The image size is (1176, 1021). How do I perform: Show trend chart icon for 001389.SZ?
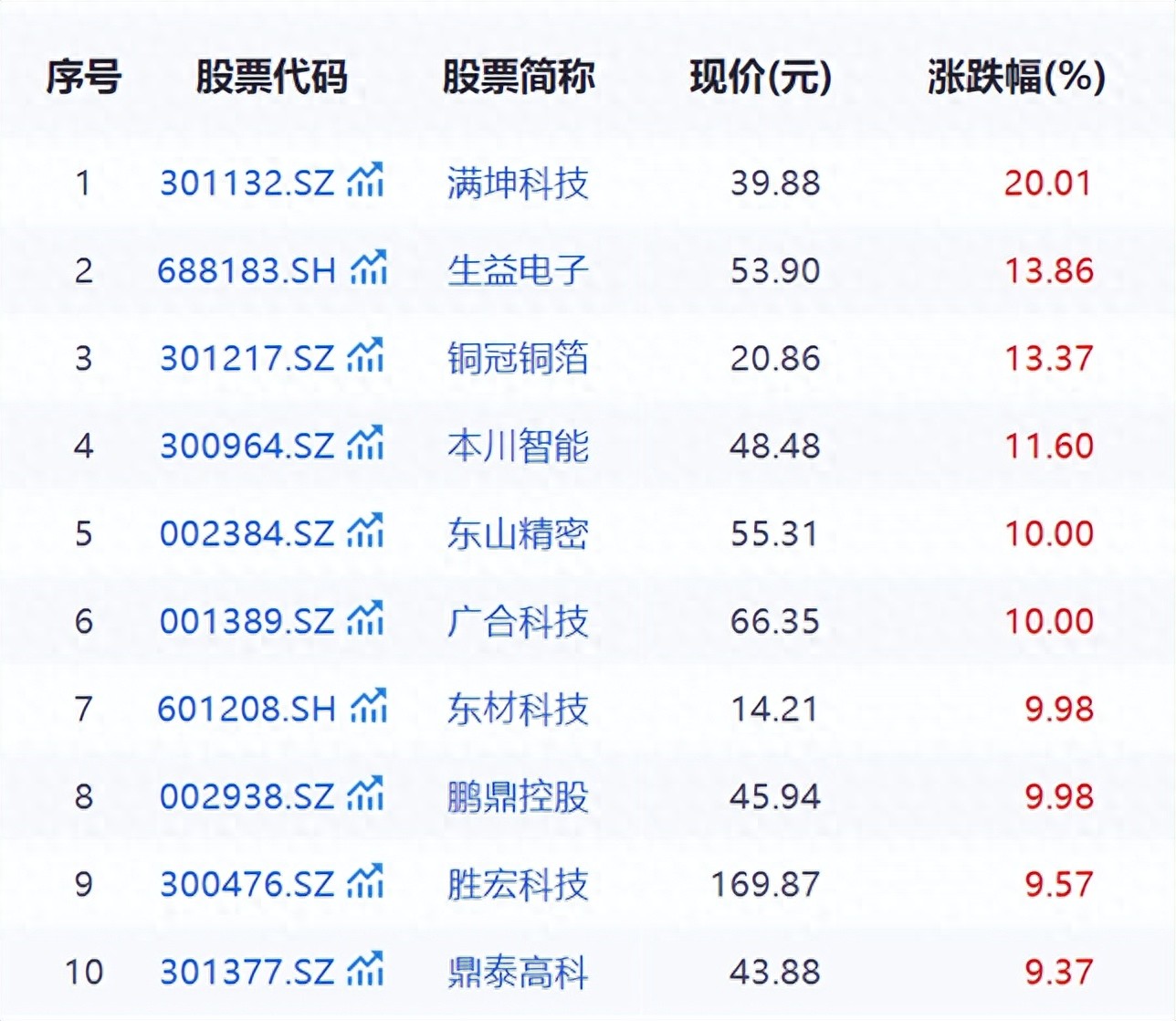(x=365, y=619)
